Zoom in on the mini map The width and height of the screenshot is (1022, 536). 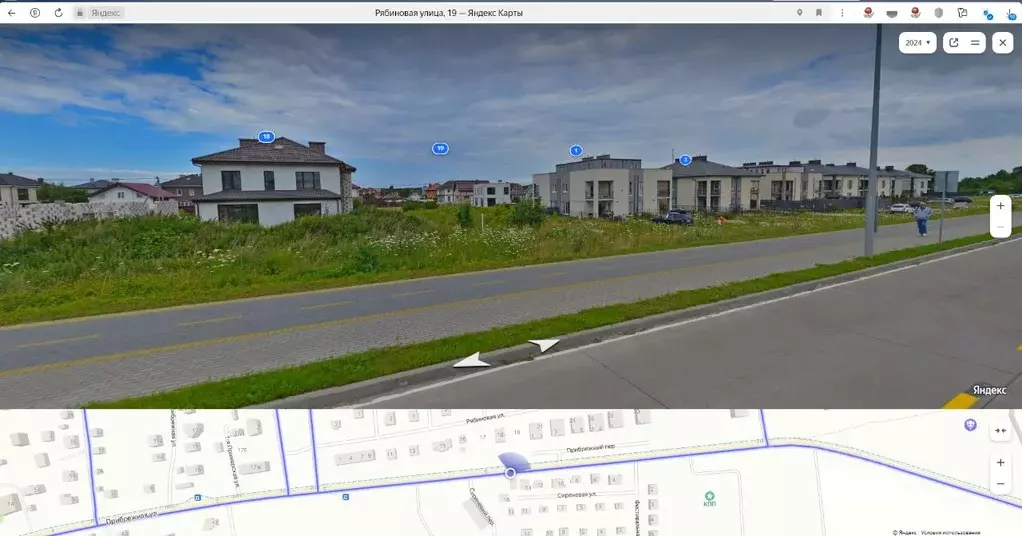pos(1000,463)
